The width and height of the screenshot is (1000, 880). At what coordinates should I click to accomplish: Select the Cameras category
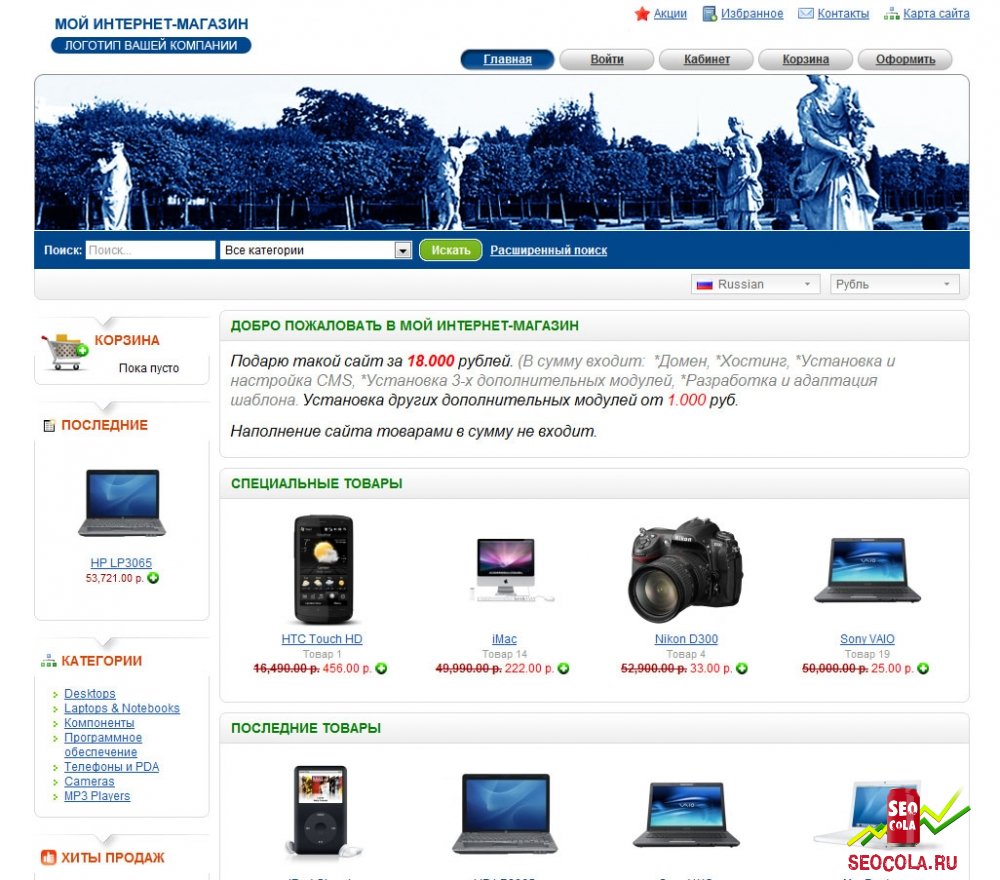pos(89,781)
